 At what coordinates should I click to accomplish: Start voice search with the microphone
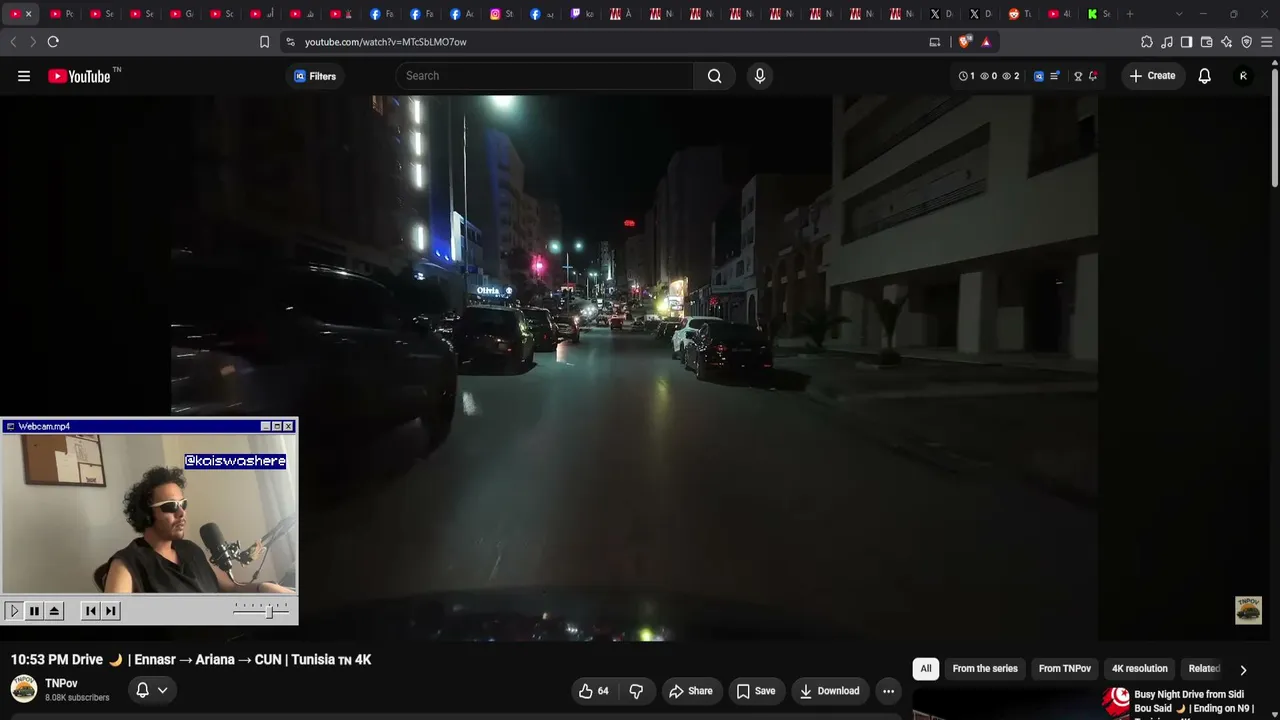click(x=760, y=76)
